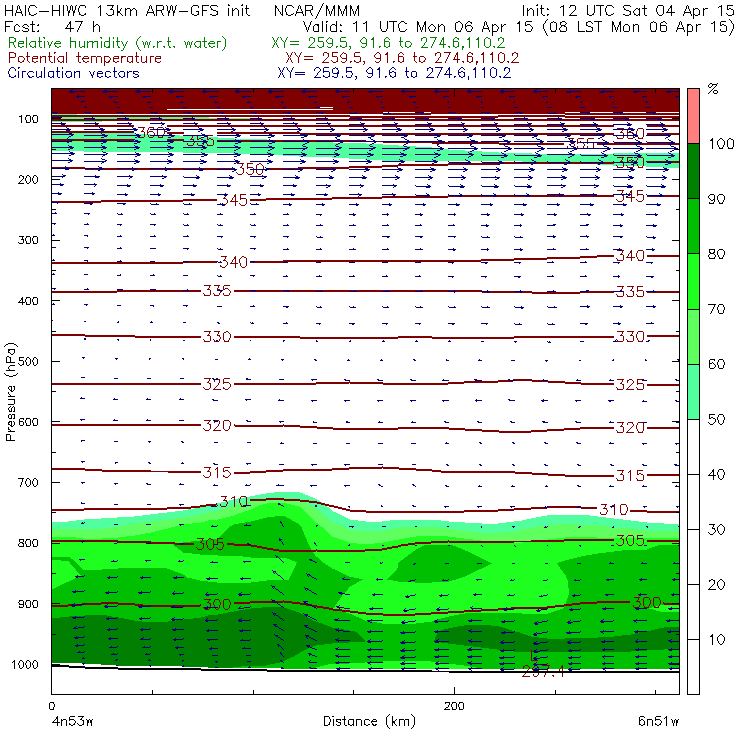The image size is (740, 740).
Task: Click the colorbar '10' label
Action: click(716, 640)
